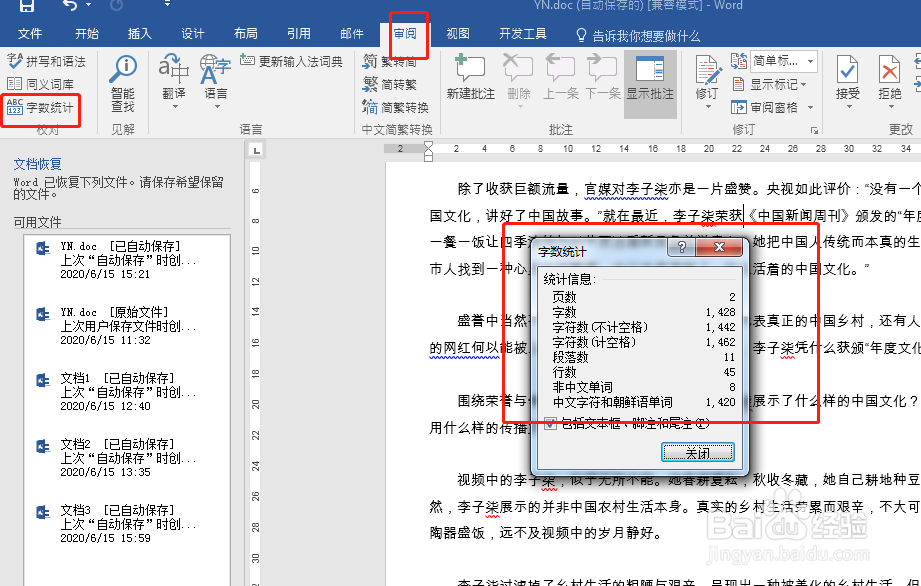Convert text with 繁转简

coord(389,61)
